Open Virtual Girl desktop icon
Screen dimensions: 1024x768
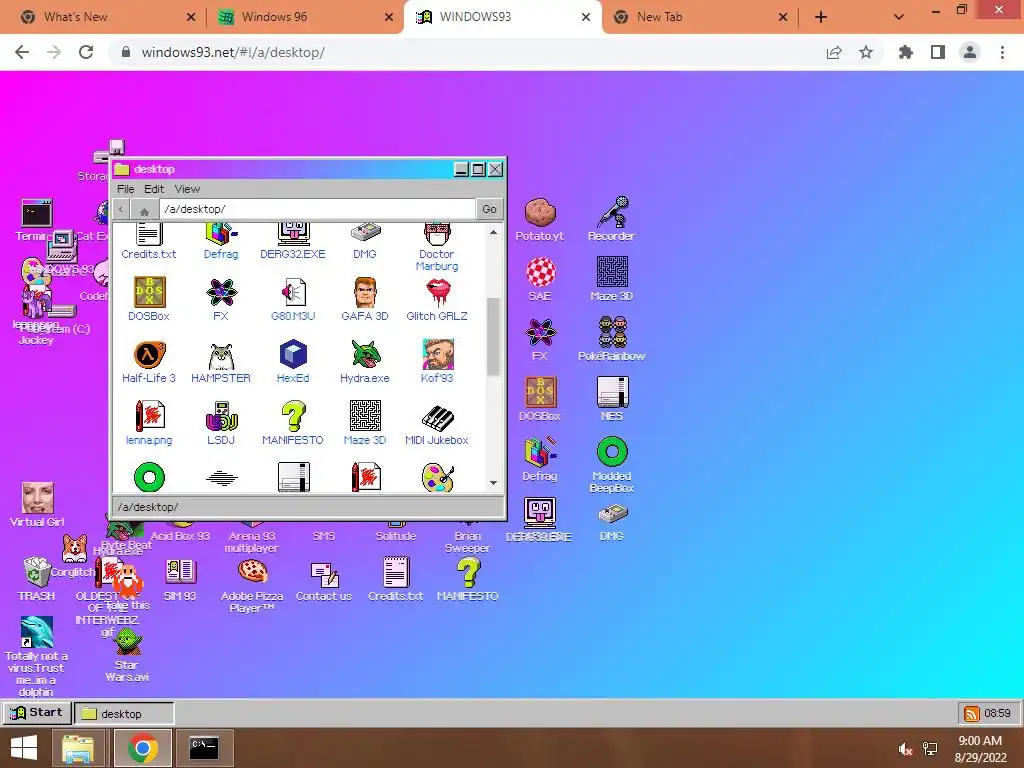37,505
